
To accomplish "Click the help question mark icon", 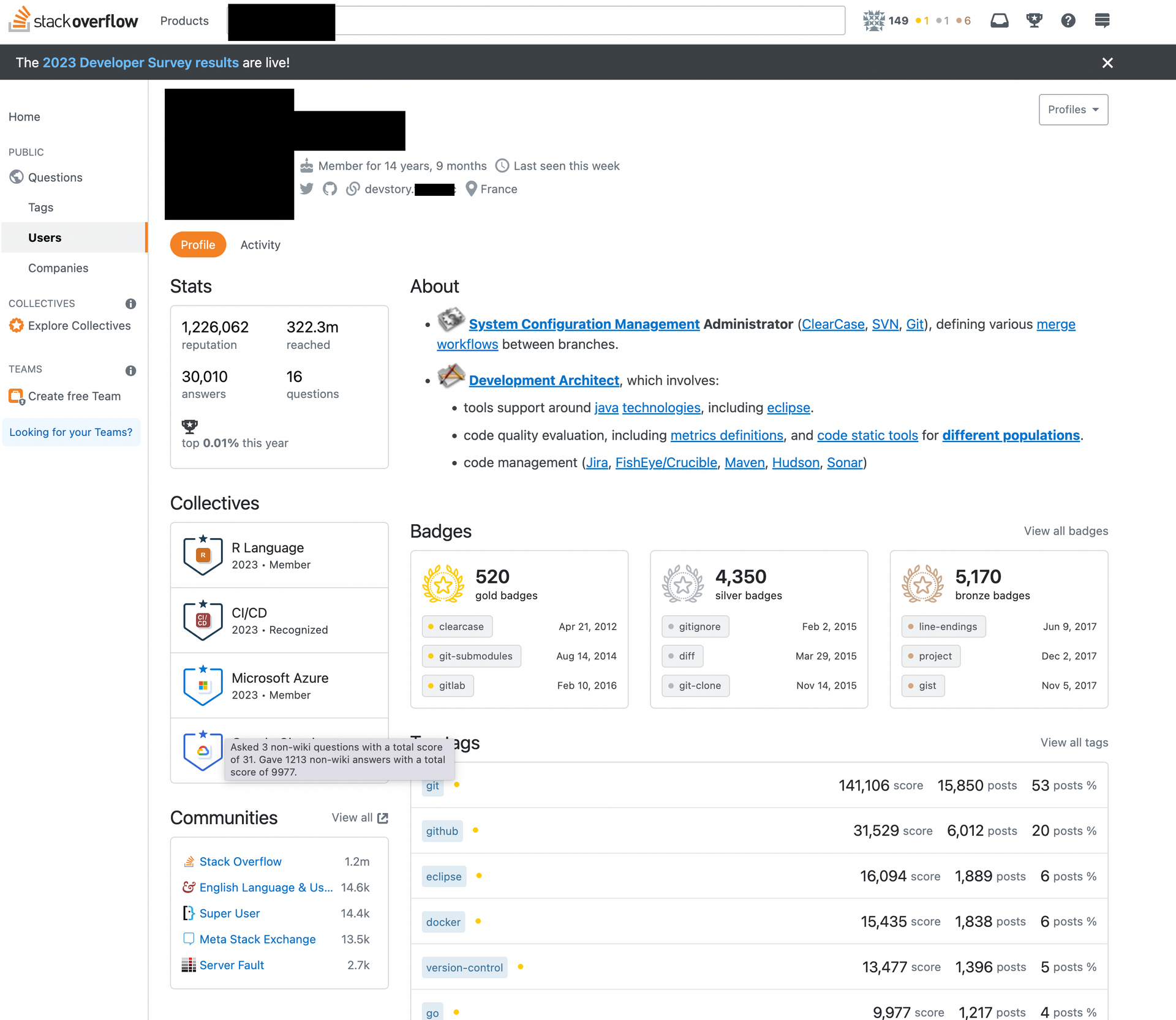I will (1068, 20).
